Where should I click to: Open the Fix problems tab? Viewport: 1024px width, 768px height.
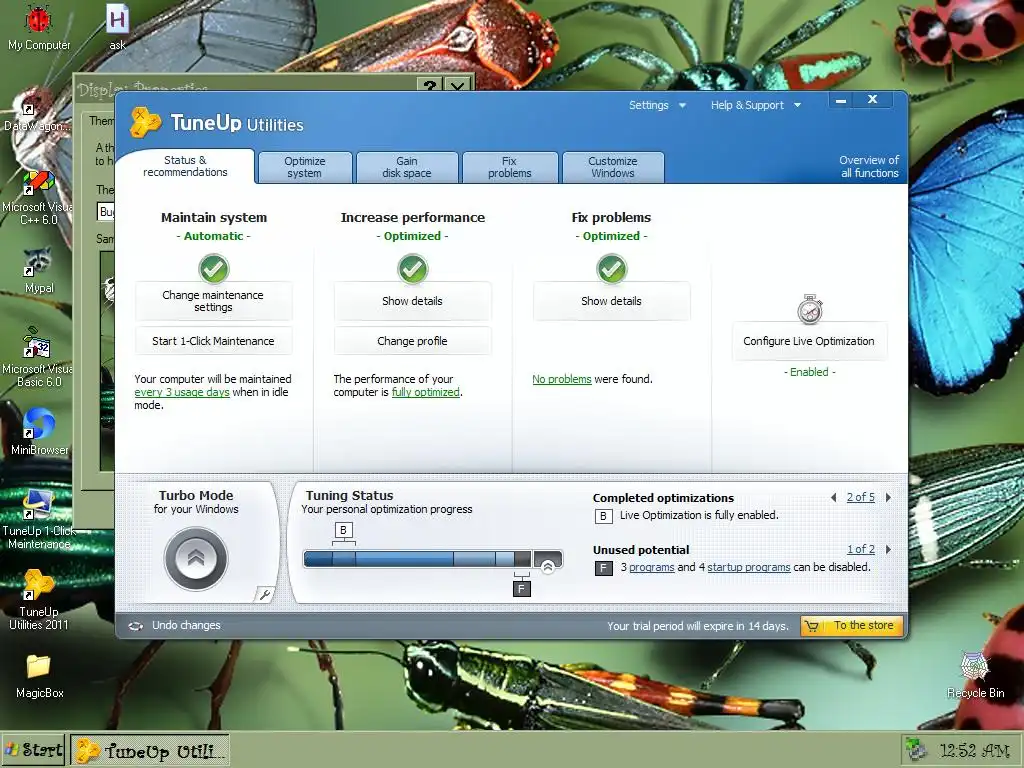tap(509, 167)
